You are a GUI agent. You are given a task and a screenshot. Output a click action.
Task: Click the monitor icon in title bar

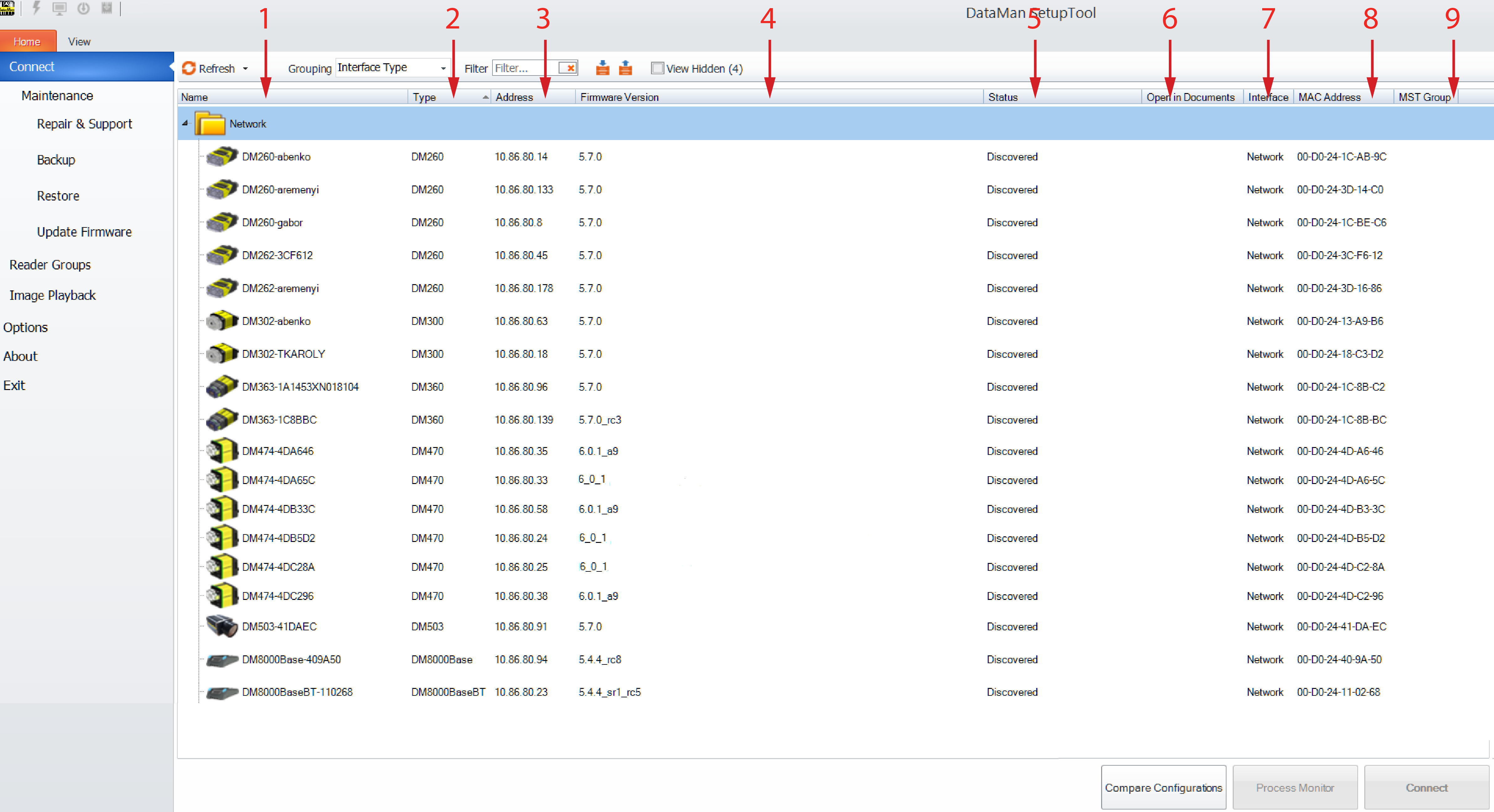point(59,8)
